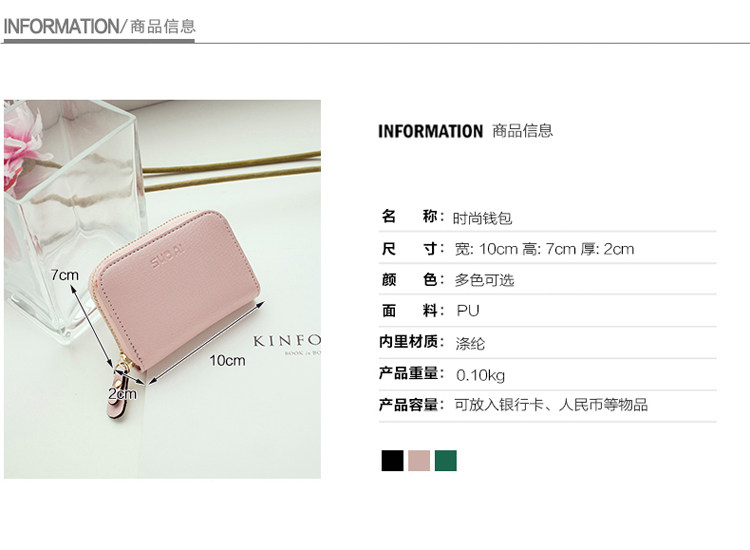Screen dimensions: 750x550
Task: Select the green color swatch
Action: [446, 461]
